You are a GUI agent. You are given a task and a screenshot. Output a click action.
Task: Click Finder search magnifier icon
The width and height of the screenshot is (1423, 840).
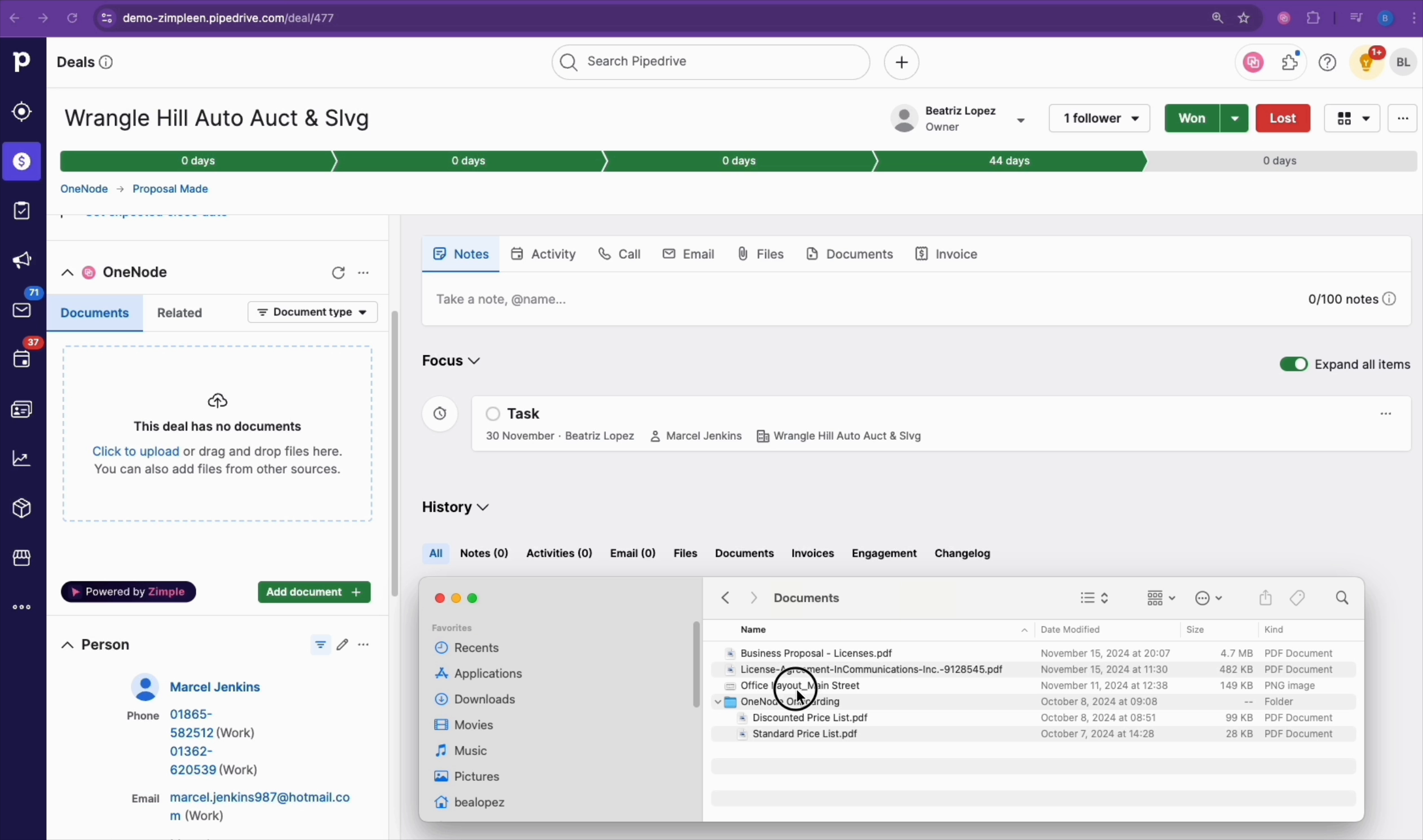coord(1341,598)
